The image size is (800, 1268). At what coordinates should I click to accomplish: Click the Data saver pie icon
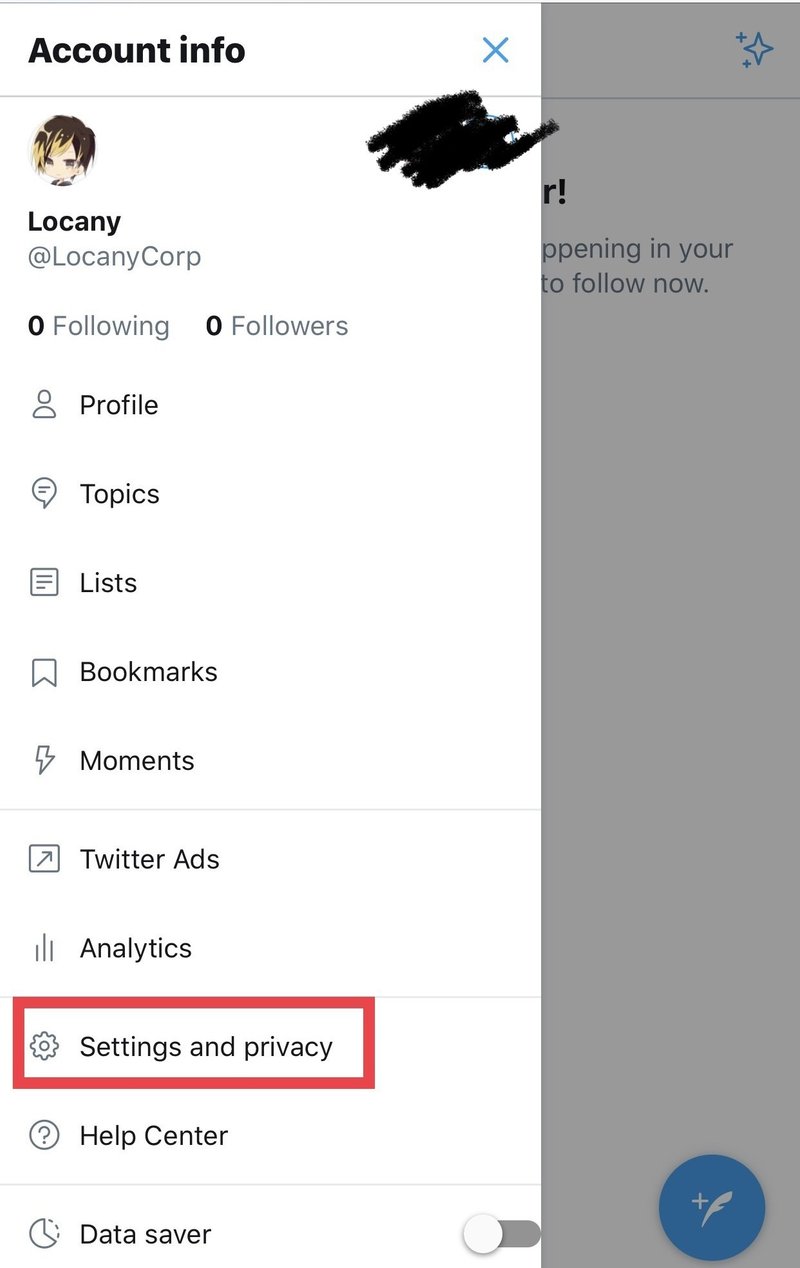tap(44, 1234)
